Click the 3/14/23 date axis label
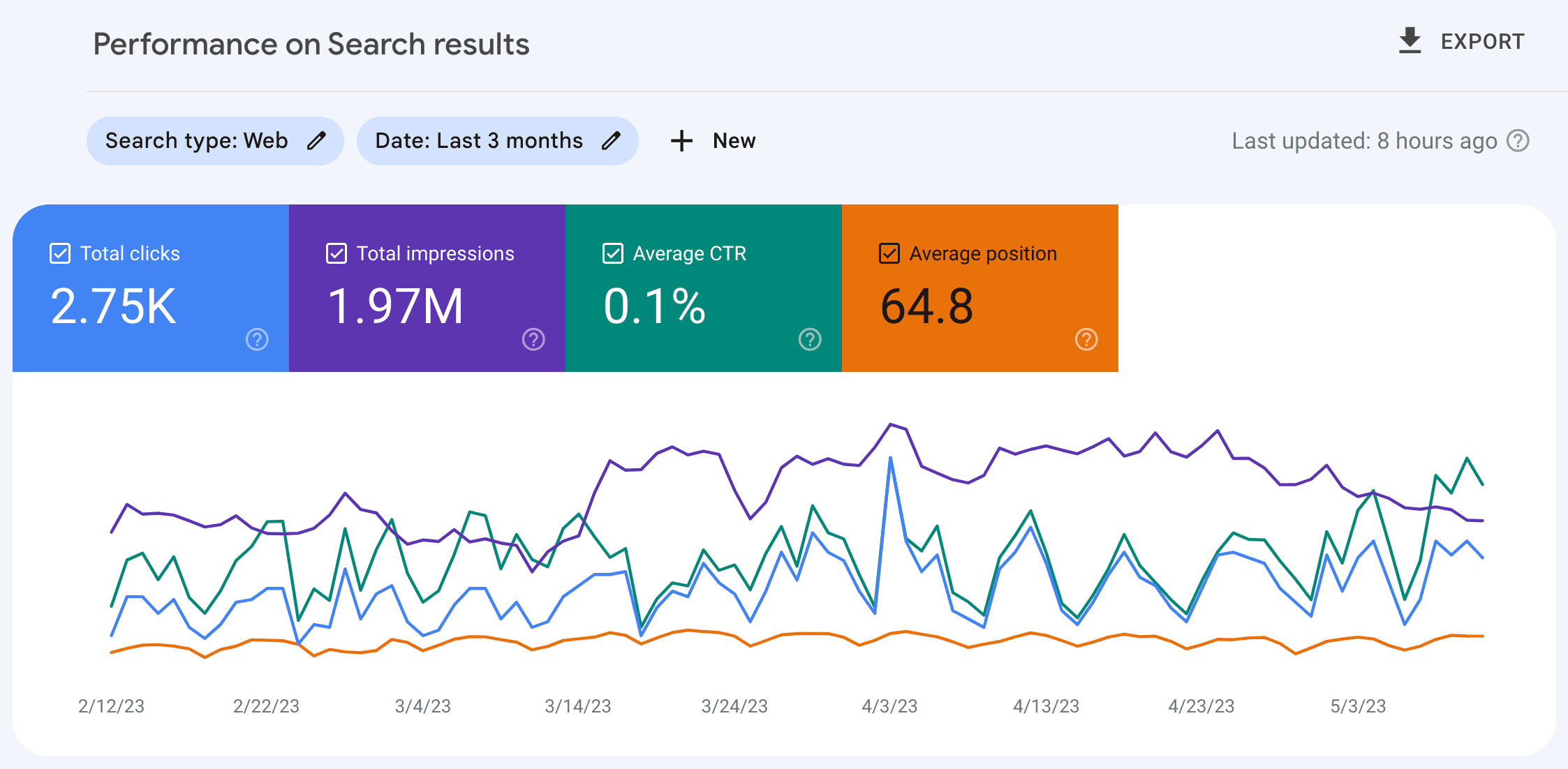Screen dimensions: 1568x769 [577, 706]
